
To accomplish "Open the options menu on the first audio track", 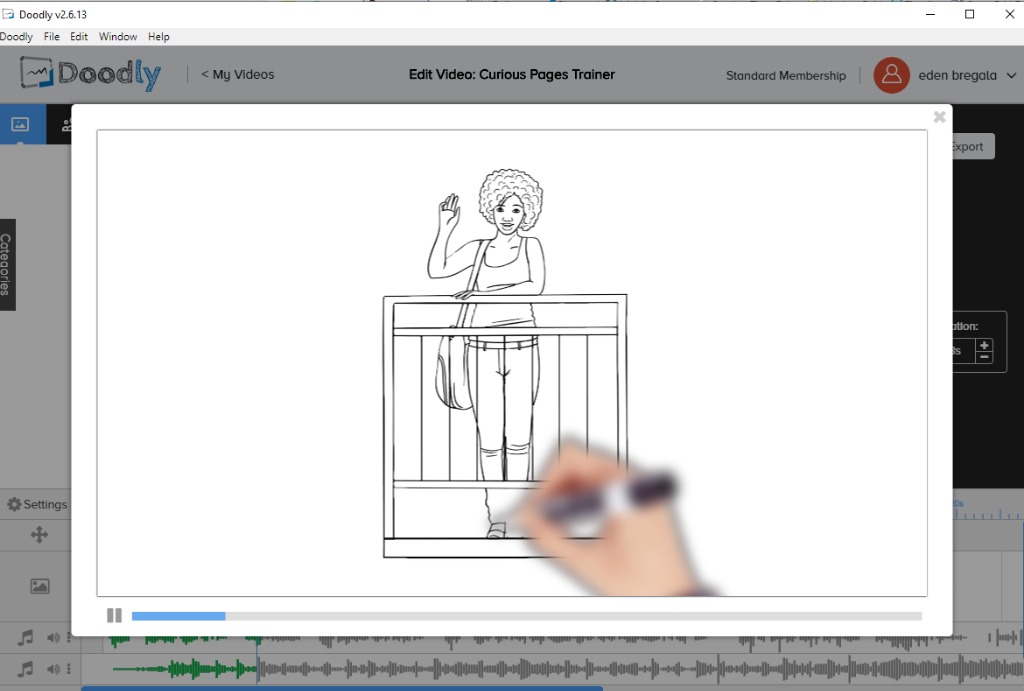I will point(71,637).
